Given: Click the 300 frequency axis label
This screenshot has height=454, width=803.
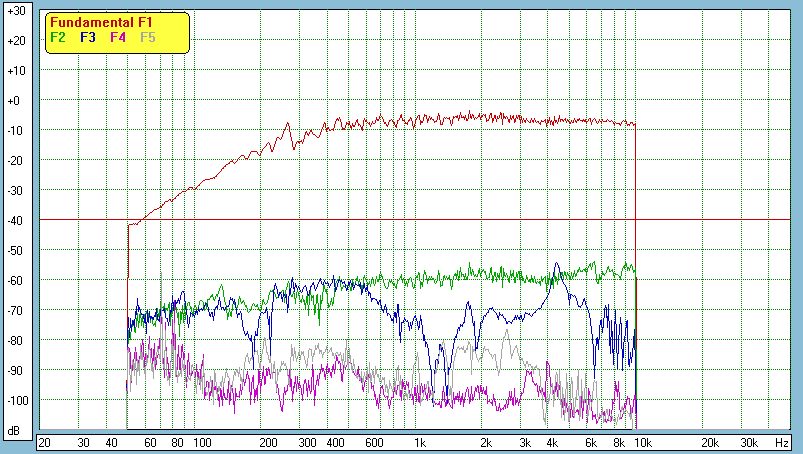Looking at the screenshot, I should point(307,443).
